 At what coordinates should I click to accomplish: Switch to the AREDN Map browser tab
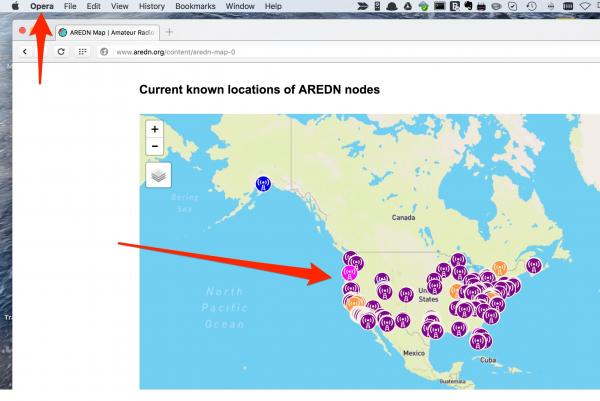[108, 33]
